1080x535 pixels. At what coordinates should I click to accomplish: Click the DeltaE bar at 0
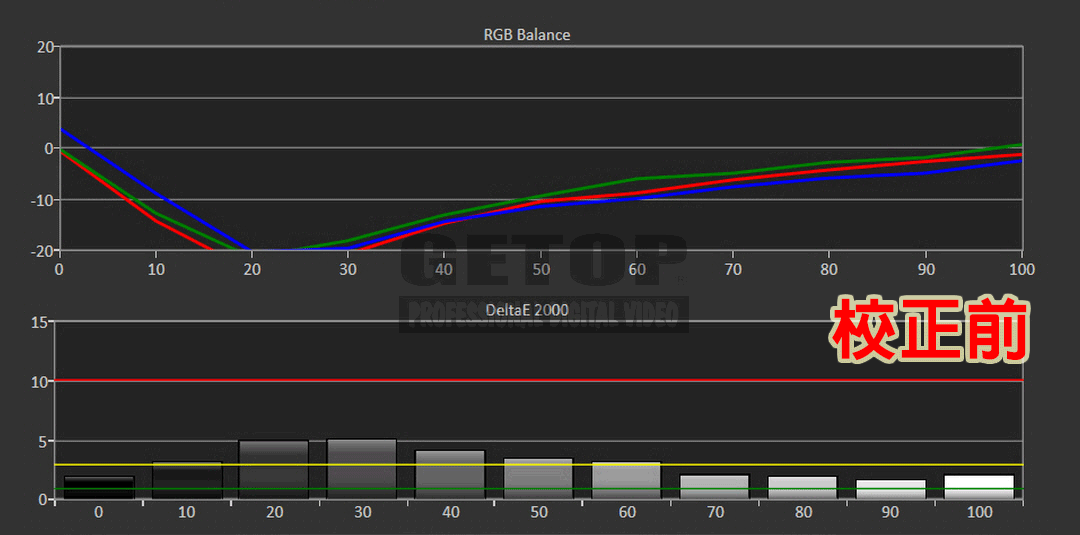click(98, 488)
